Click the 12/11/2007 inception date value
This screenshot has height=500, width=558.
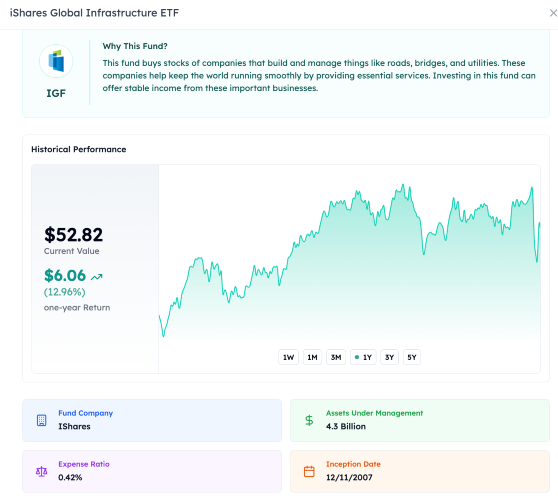pyautogui.click(x=349, y=478)
